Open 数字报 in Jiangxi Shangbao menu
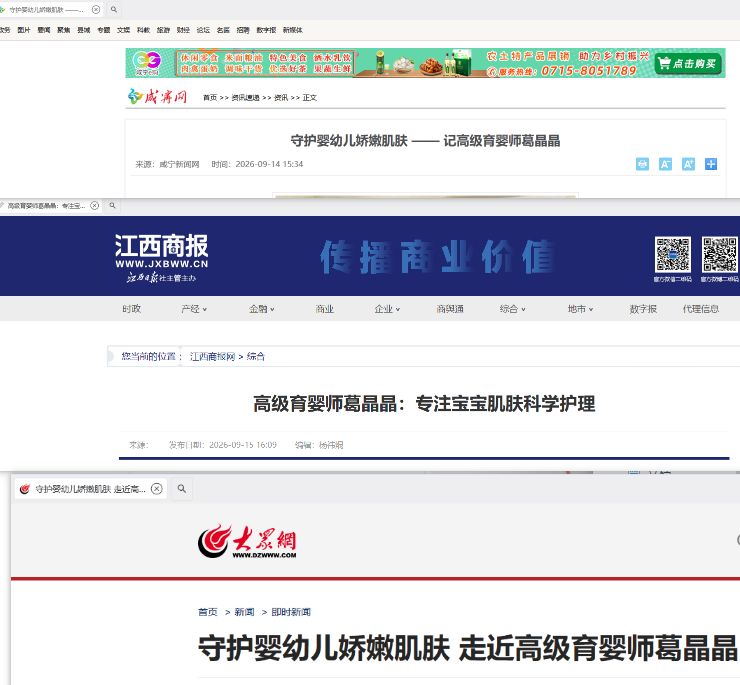Image resolution: width=740 pixels, height=685 pixels. click(x=643, y=309)
